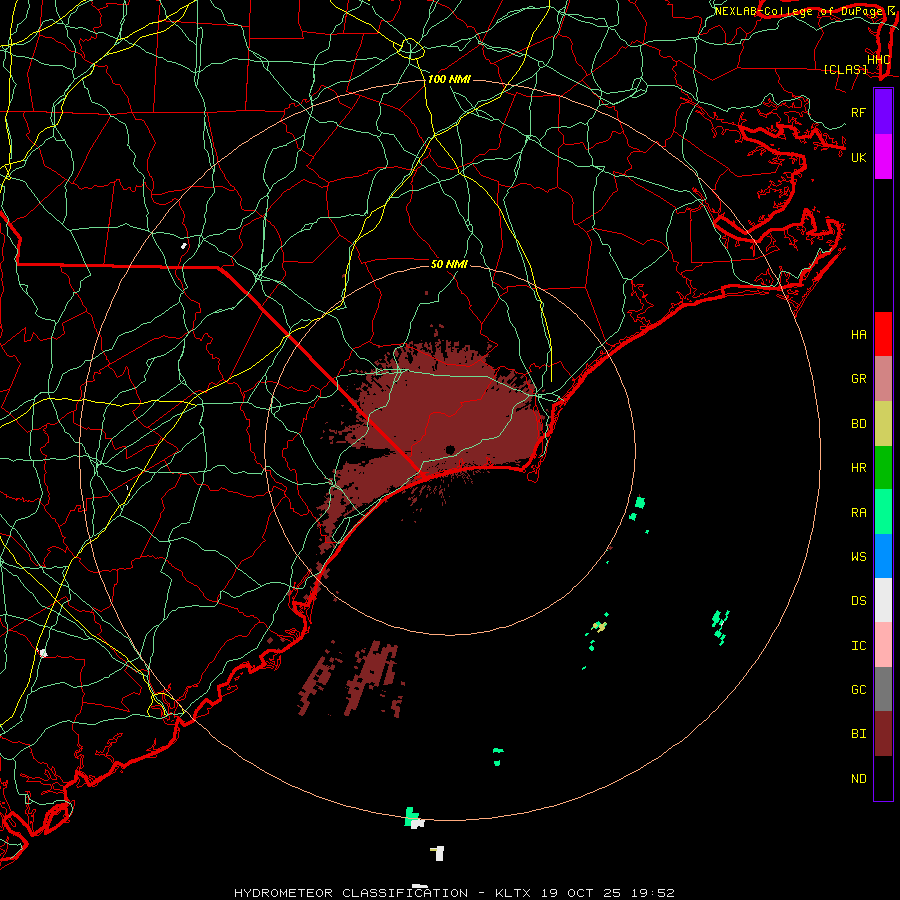Click the HA legend label

click(858, 334)
